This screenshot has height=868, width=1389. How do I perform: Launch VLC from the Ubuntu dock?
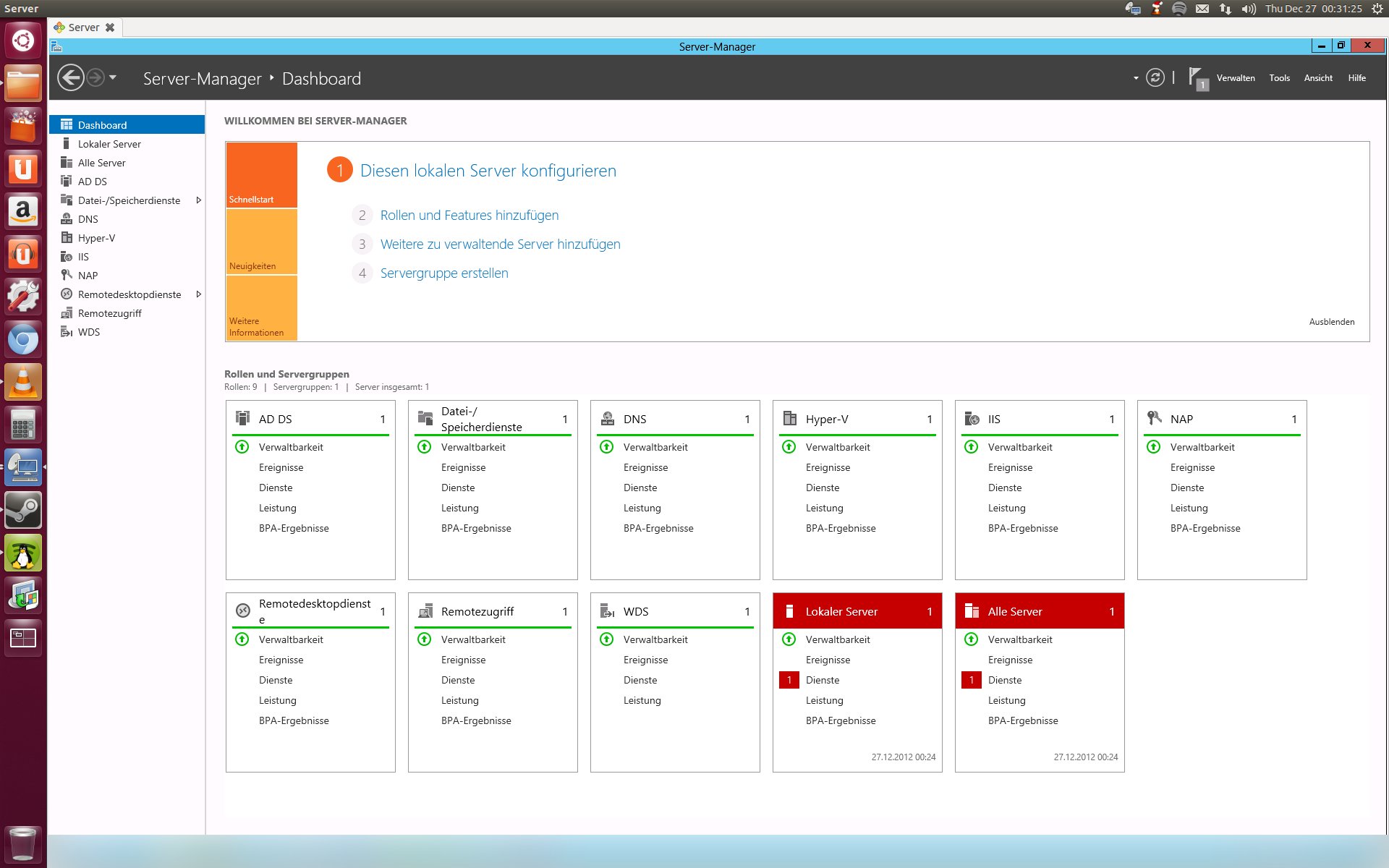click(23, 382)
